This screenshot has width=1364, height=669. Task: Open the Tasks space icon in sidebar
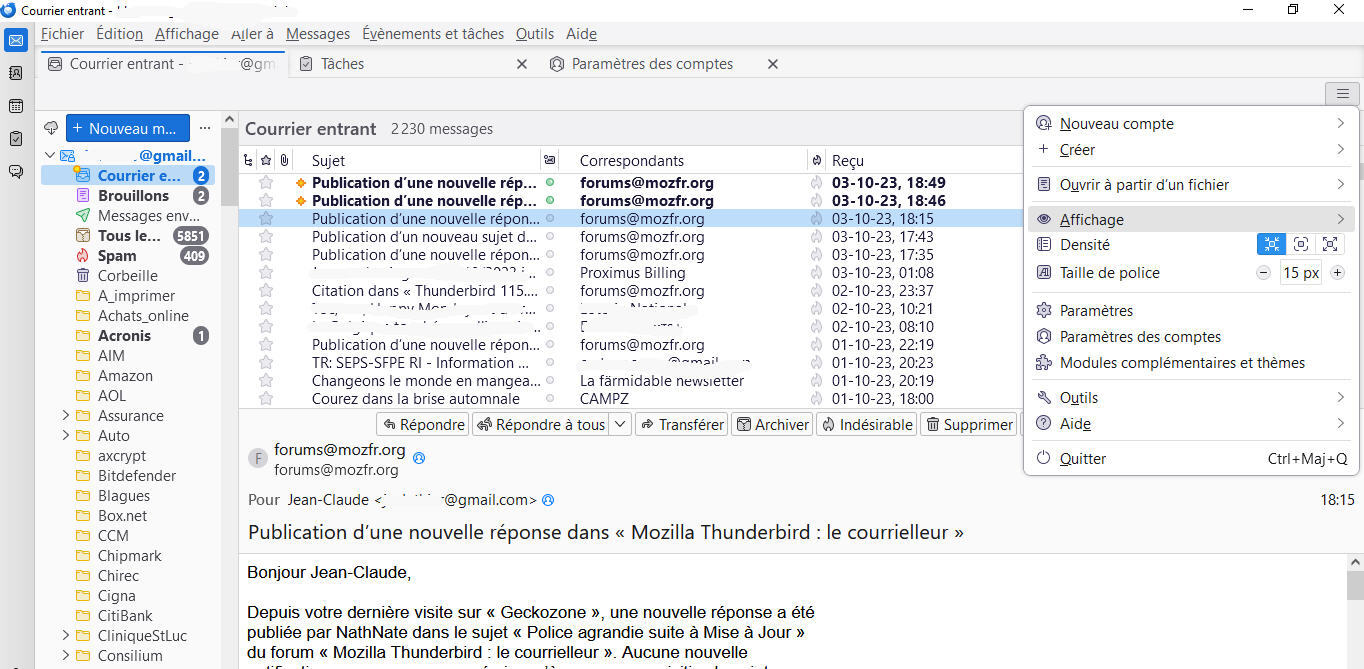(x=16, y=139)
